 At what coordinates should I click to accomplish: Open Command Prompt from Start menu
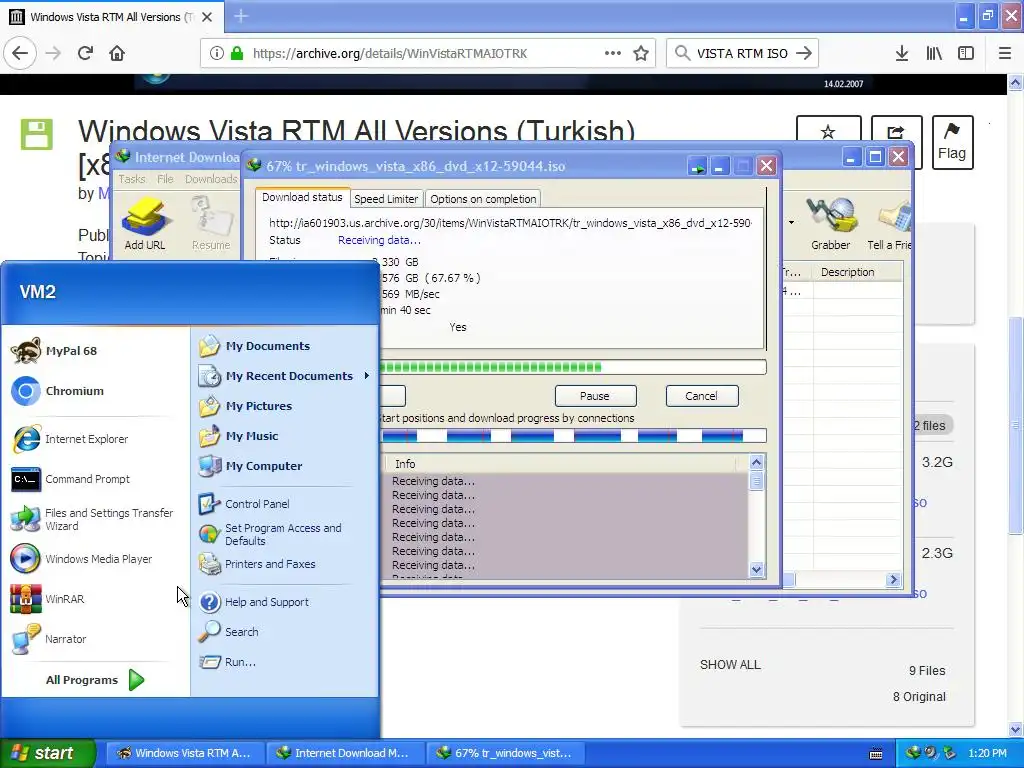coord(71,479)
